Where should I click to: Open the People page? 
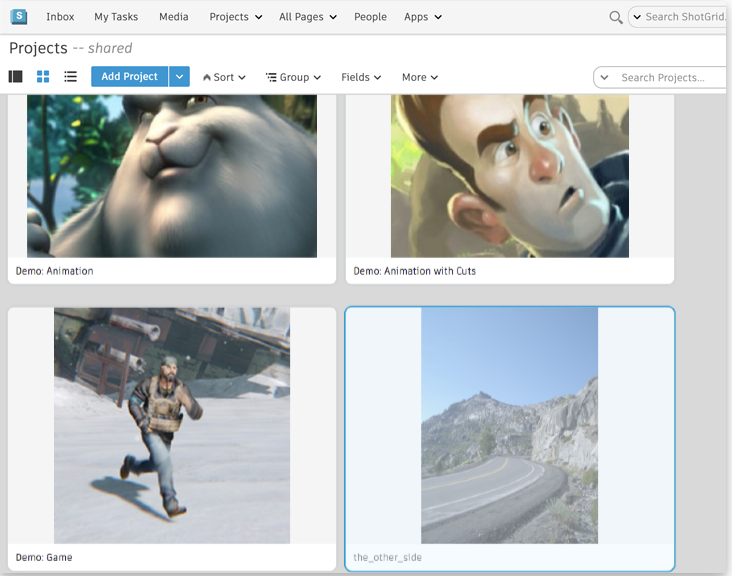[x=370, y=17]
